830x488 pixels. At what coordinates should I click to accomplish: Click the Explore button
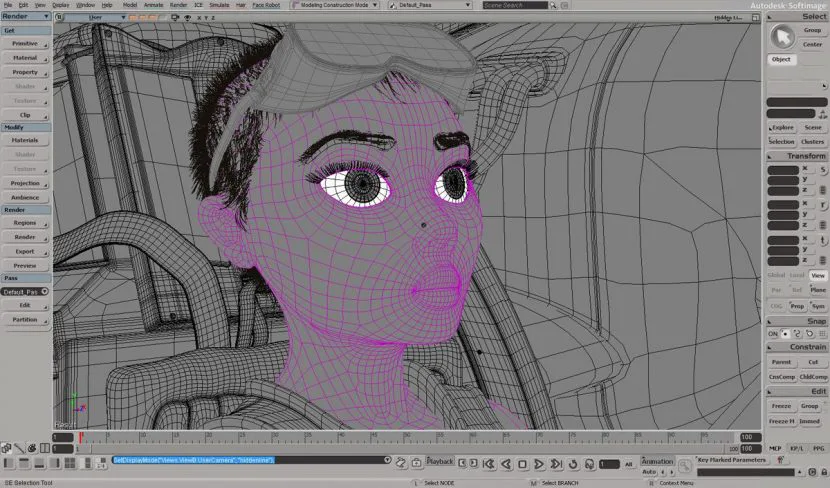[782, 128]
